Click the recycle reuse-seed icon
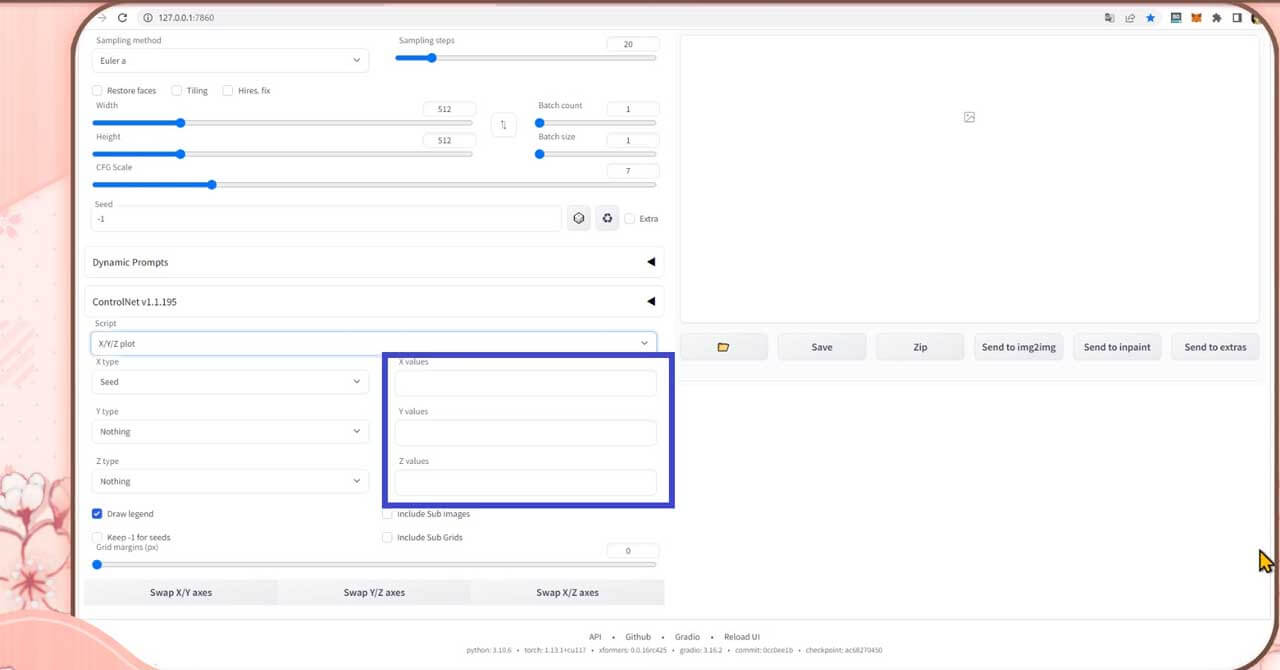The width and height of the screenshot is (1280, 670). [607, 218]
